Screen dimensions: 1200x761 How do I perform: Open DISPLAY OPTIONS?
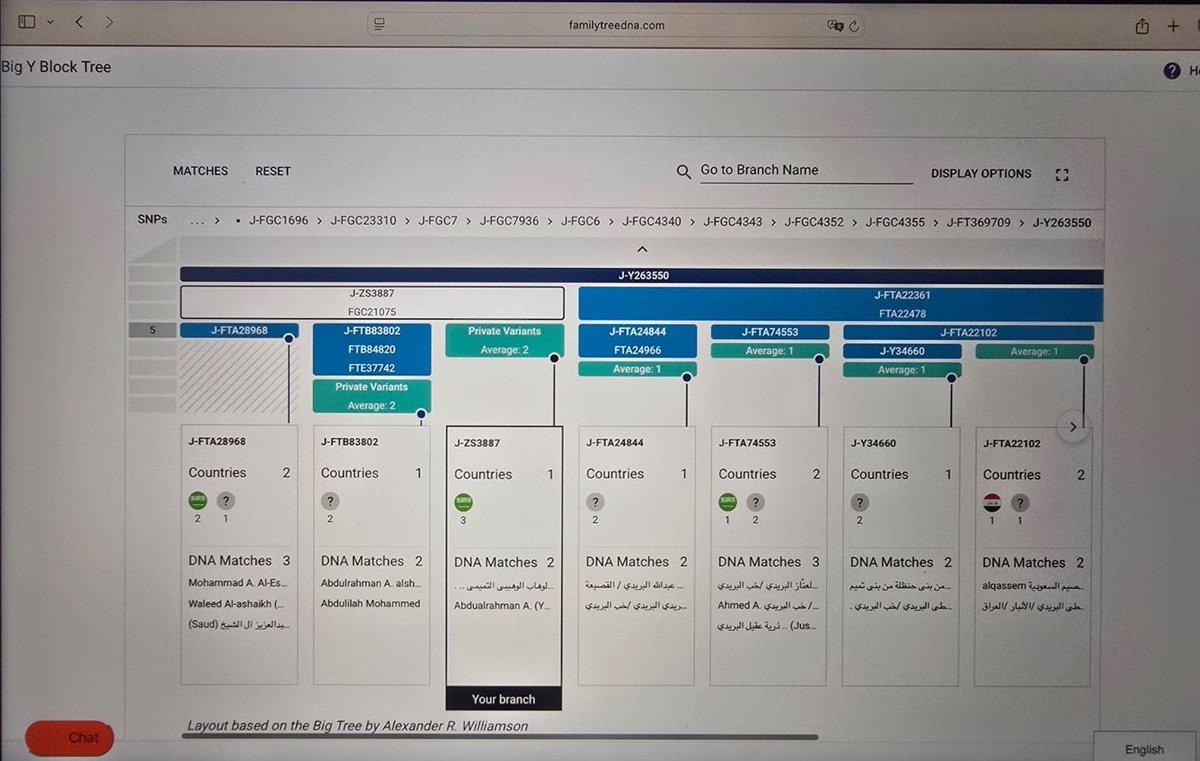point(981,174)
